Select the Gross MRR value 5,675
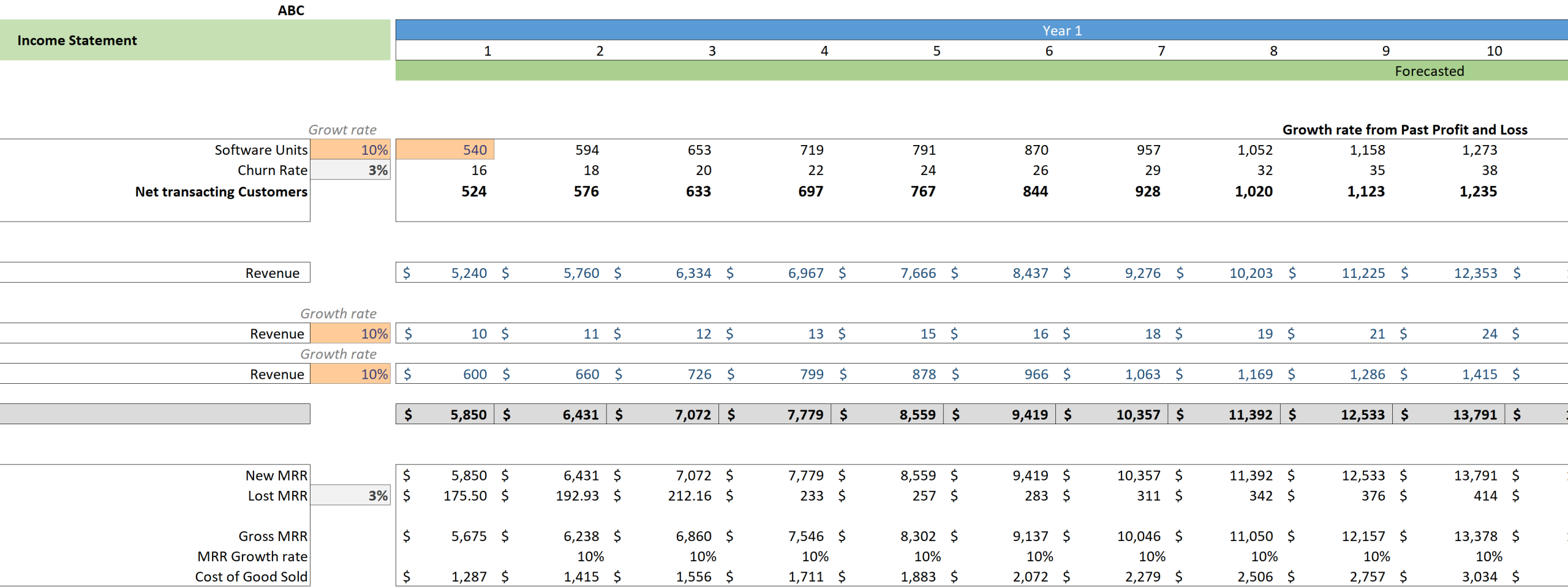Viewport: 1568px width, 587px height. point(469,536)
